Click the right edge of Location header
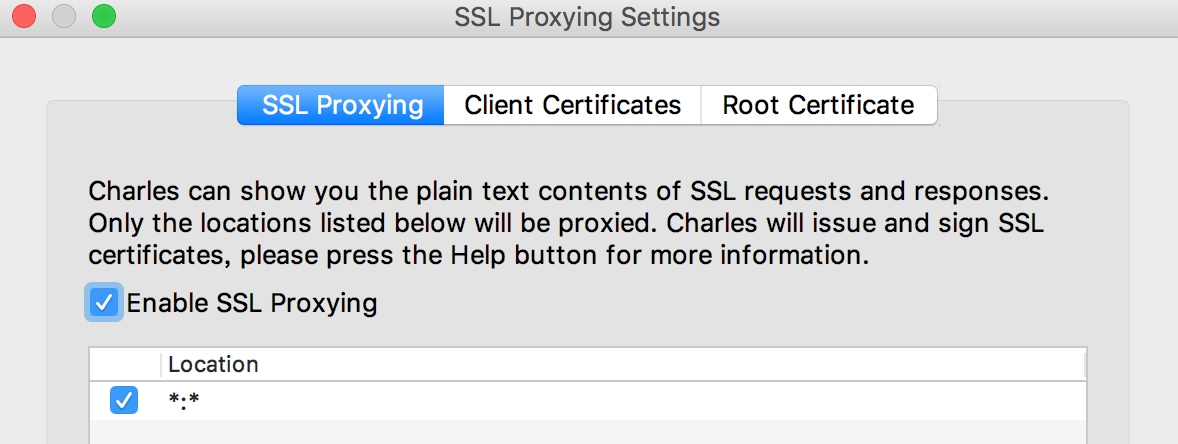The image size is (1178, 444). [x=1084, y=364]
